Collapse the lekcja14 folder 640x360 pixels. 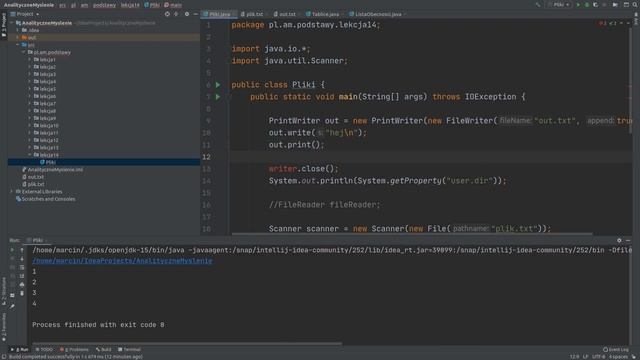click(30, 155)
